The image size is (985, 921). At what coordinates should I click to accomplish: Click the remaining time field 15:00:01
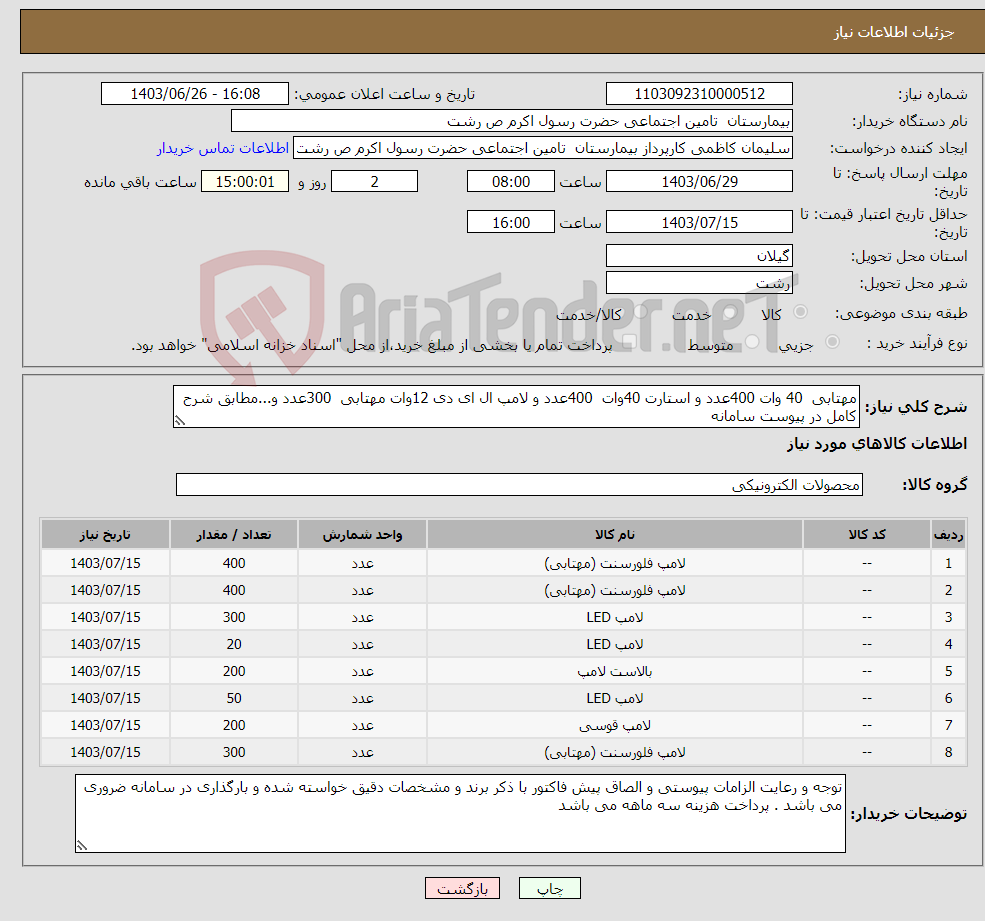coord(245,182)
